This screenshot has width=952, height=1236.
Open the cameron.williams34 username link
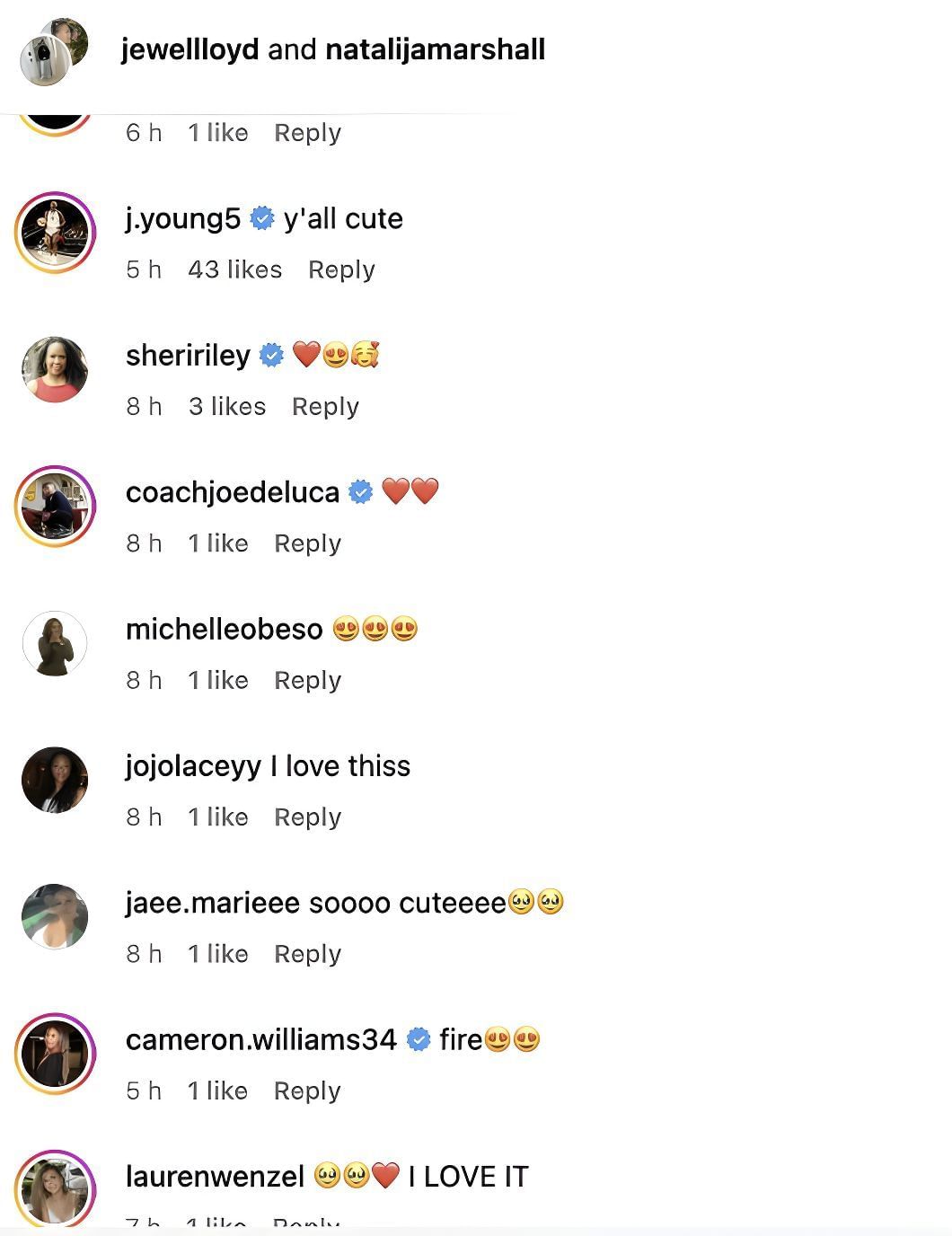click(260, 1040)
